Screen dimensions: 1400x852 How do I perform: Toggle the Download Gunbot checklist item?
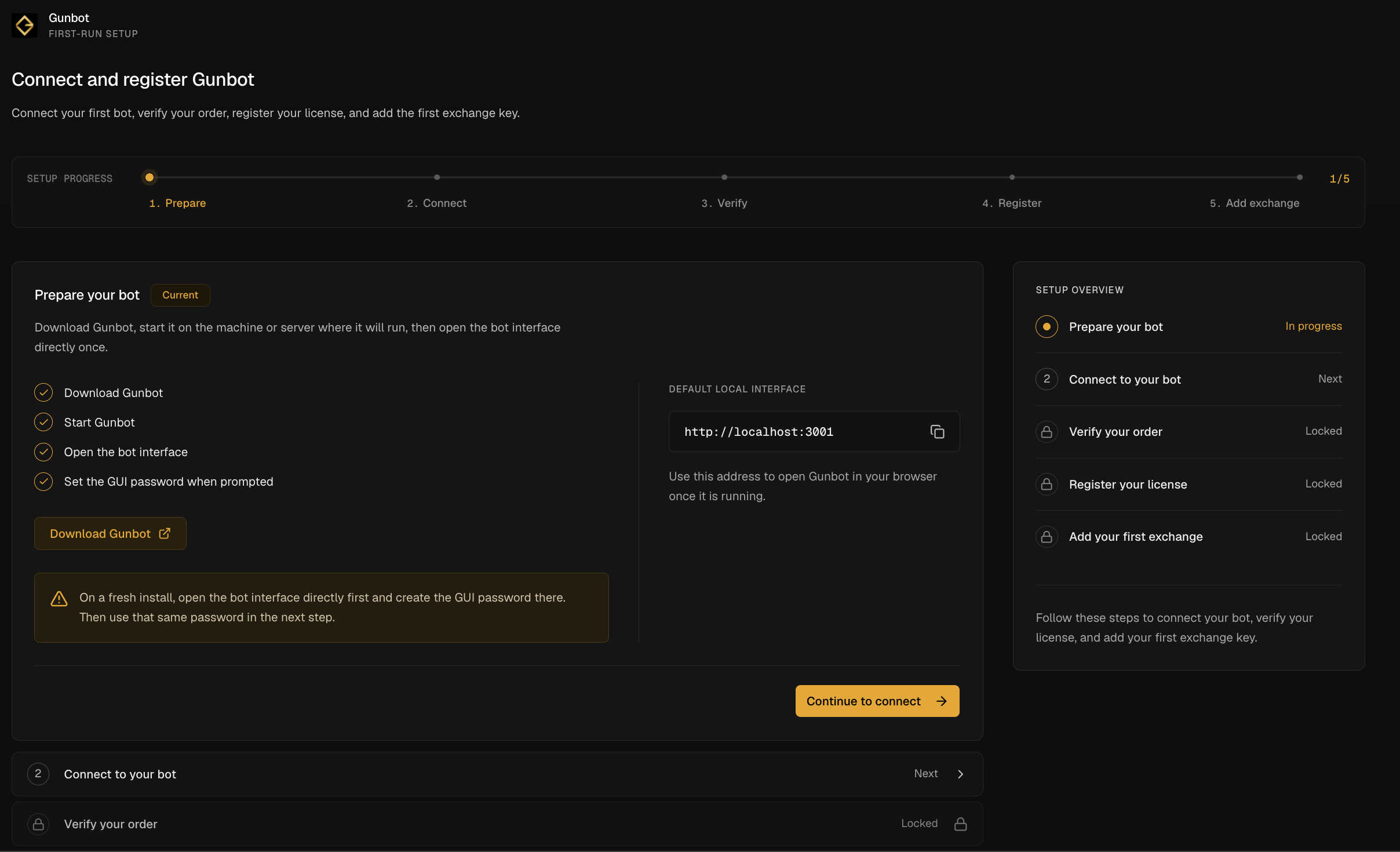point(43,393)
